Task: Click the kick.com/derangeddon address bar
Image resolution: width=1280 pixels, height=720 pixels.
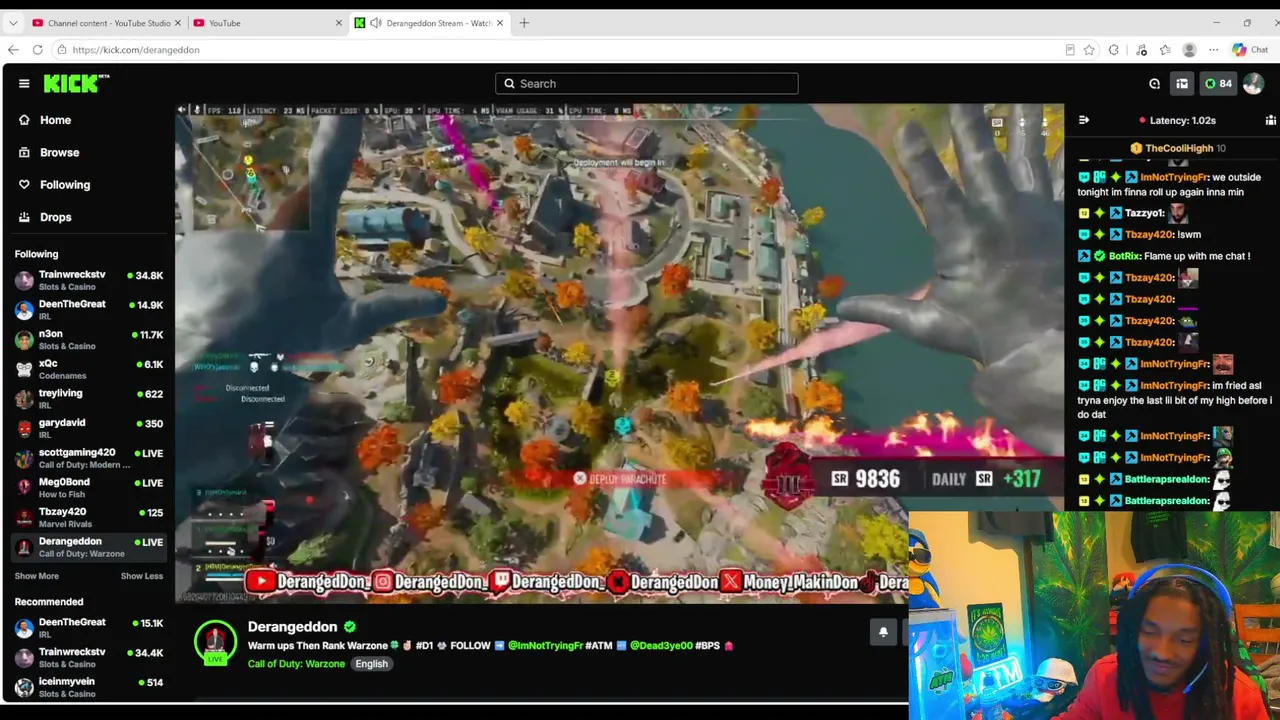Action: tap(560, 50)
